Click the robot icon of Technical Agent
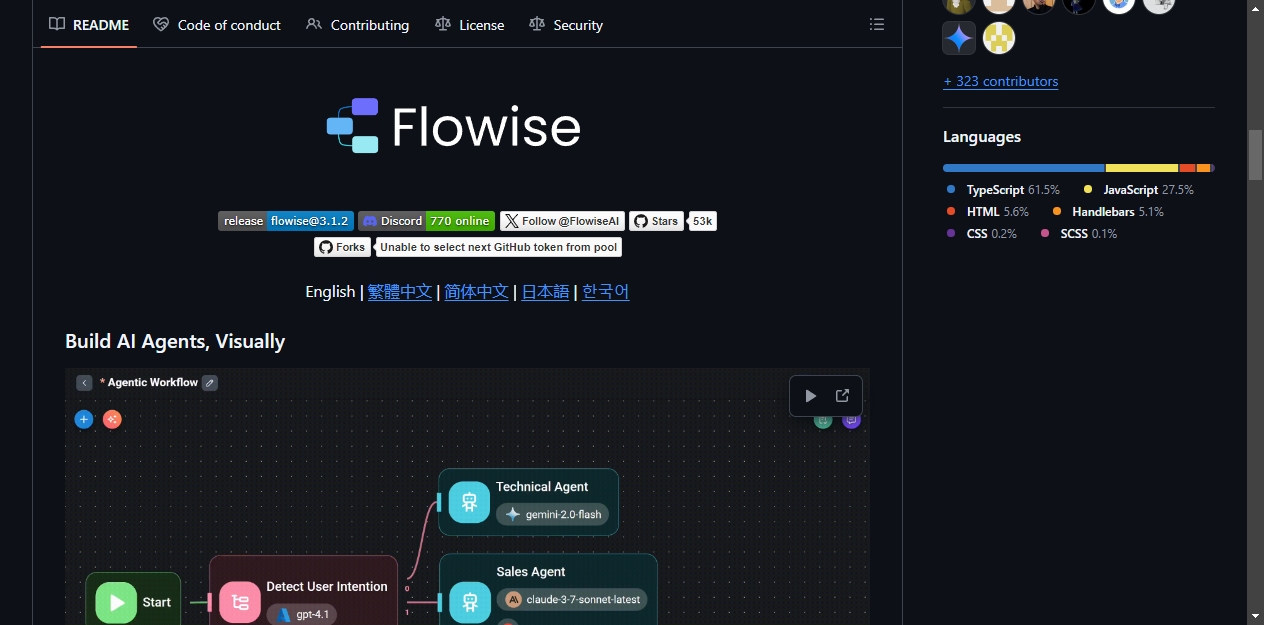1264x625 pixels. click(469, 502)
